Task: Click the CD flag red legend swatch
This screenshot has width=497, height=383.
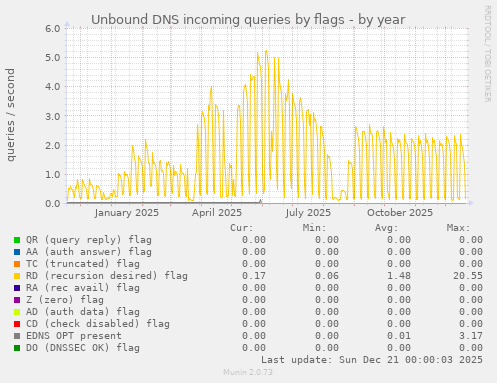Action: [x=17, y=324]
